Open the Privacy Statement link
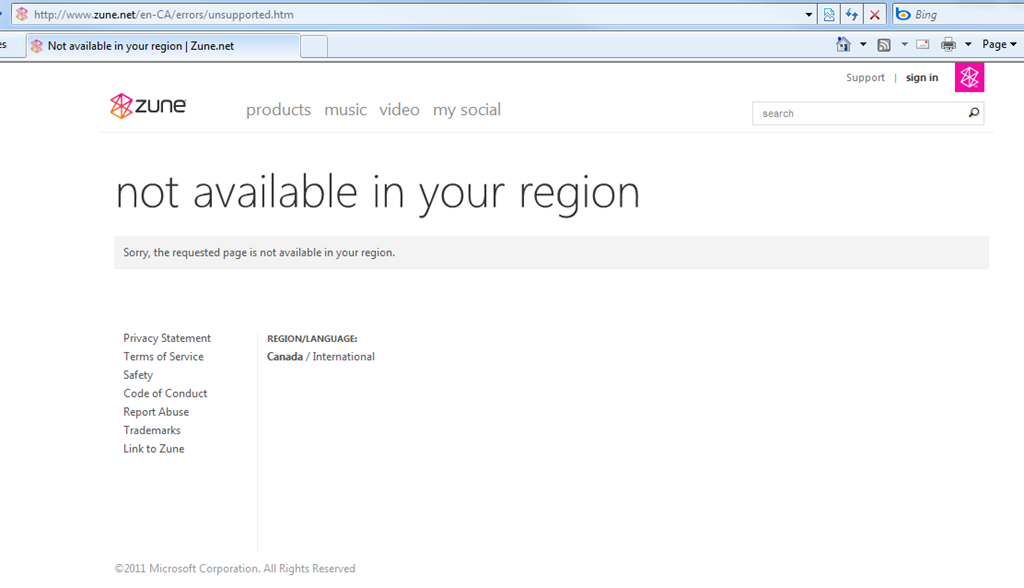 coord(167,338)
